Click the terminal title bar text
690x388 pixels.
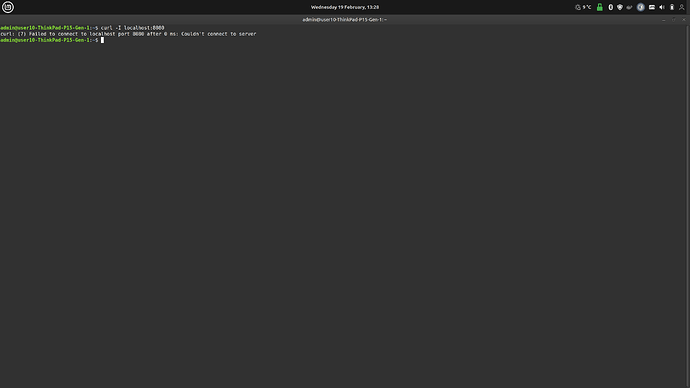pos(345,19)
